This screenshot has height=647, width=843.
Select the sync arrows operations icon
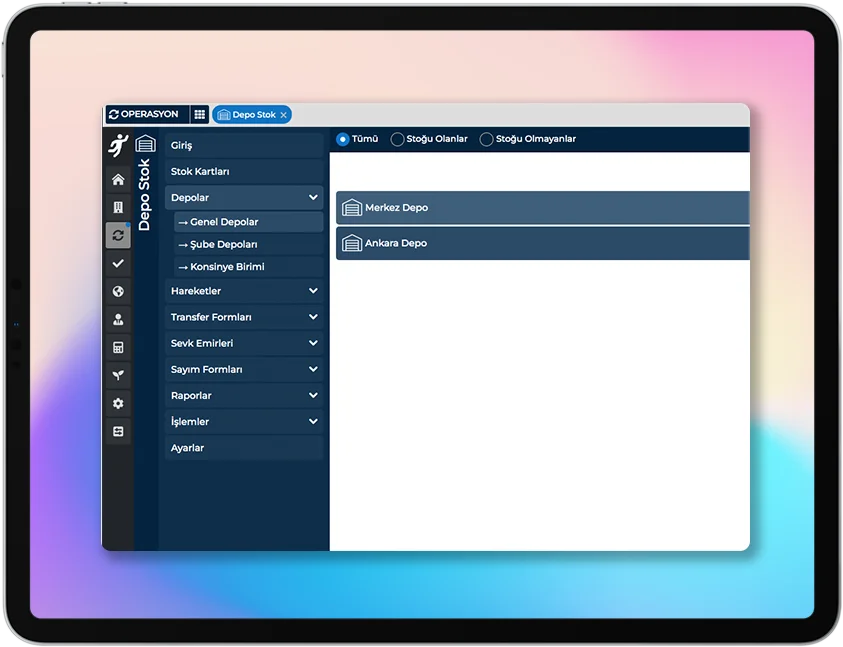coord(118,235)
